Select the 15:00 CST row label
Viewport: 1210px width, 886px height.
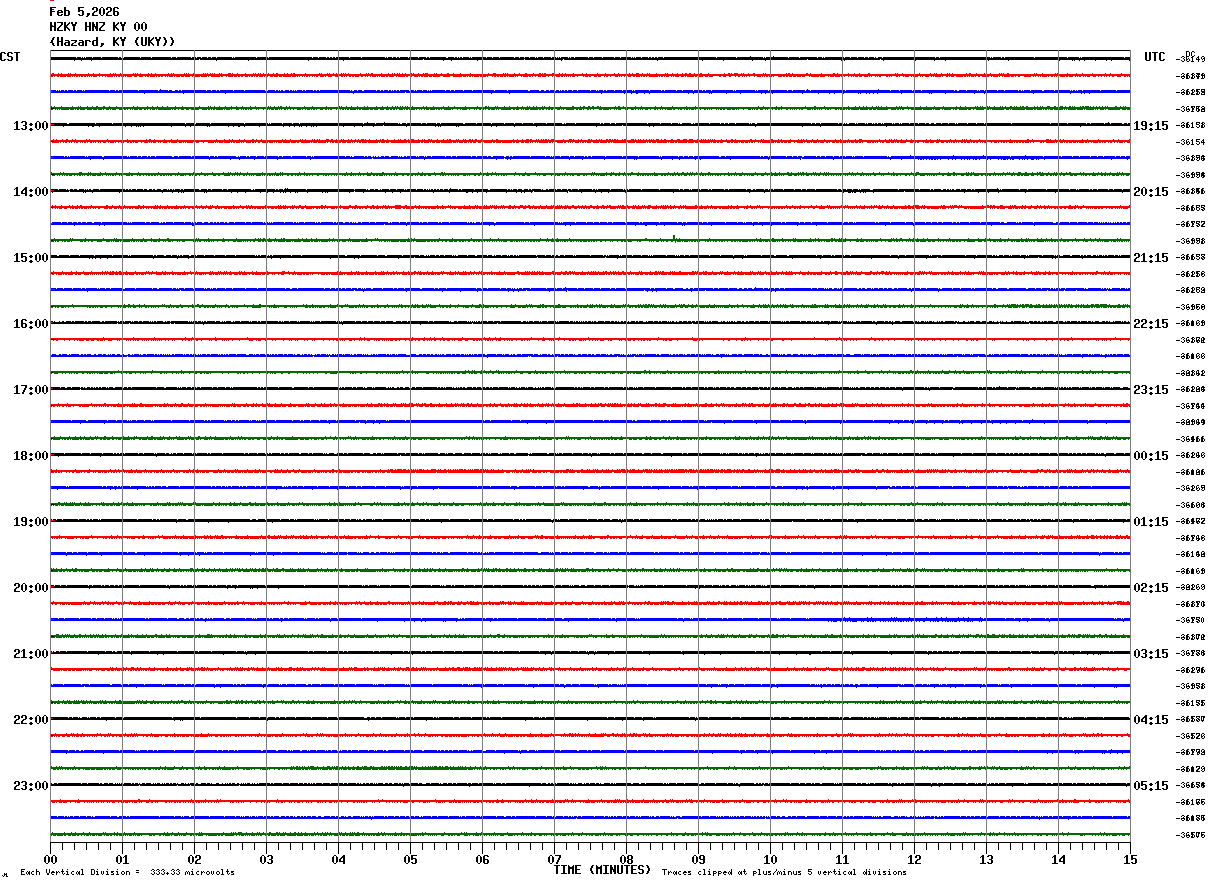30,258
